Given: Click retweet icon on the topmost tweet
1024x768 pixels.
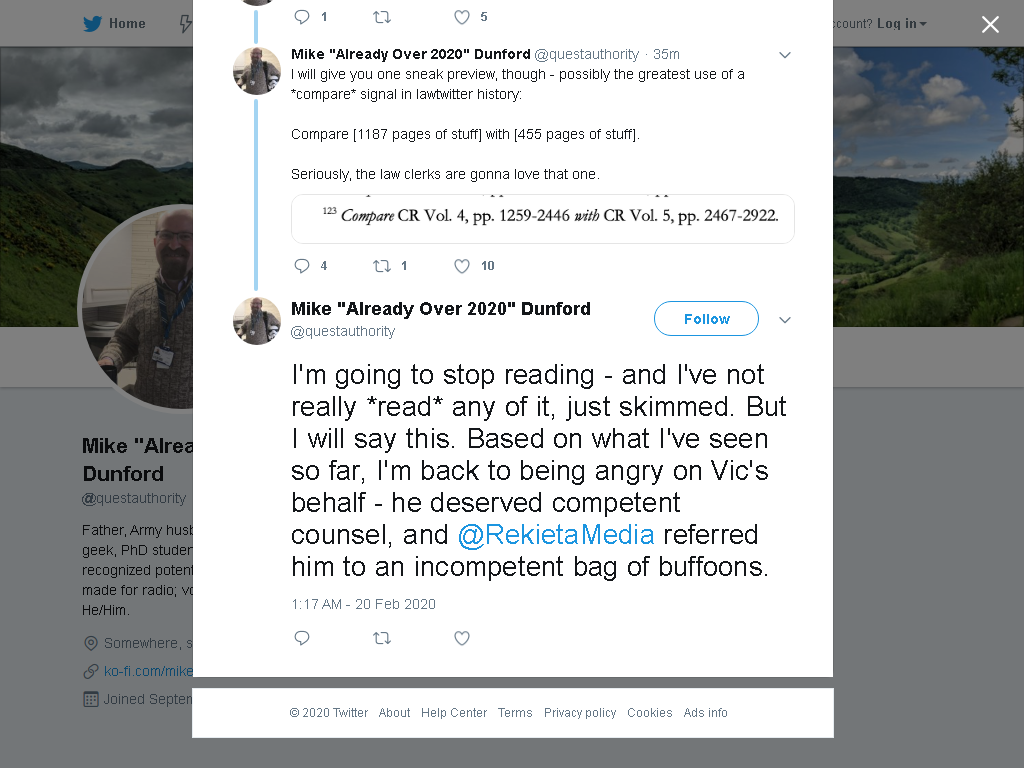Looking at the screenshot, I should click(x=382, y=17).
